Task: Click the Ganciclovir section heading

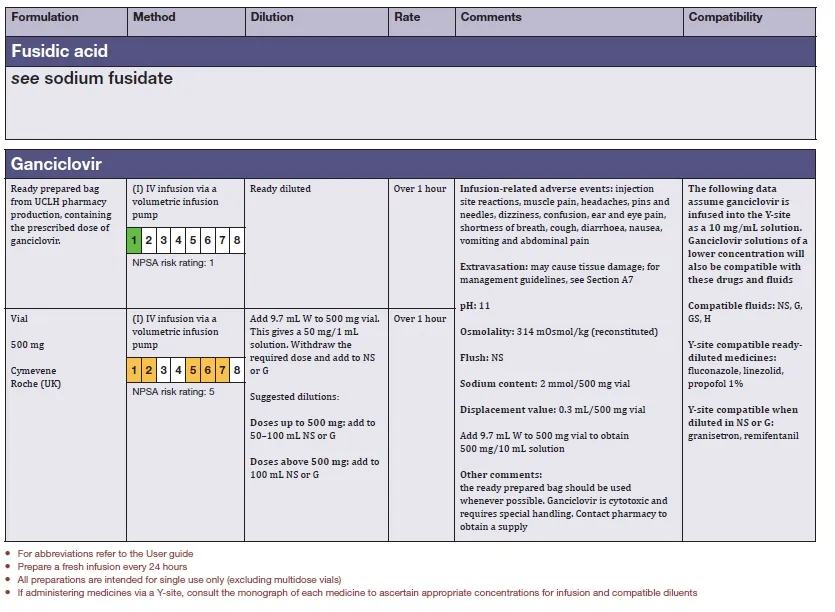Action: pos(57,163)
